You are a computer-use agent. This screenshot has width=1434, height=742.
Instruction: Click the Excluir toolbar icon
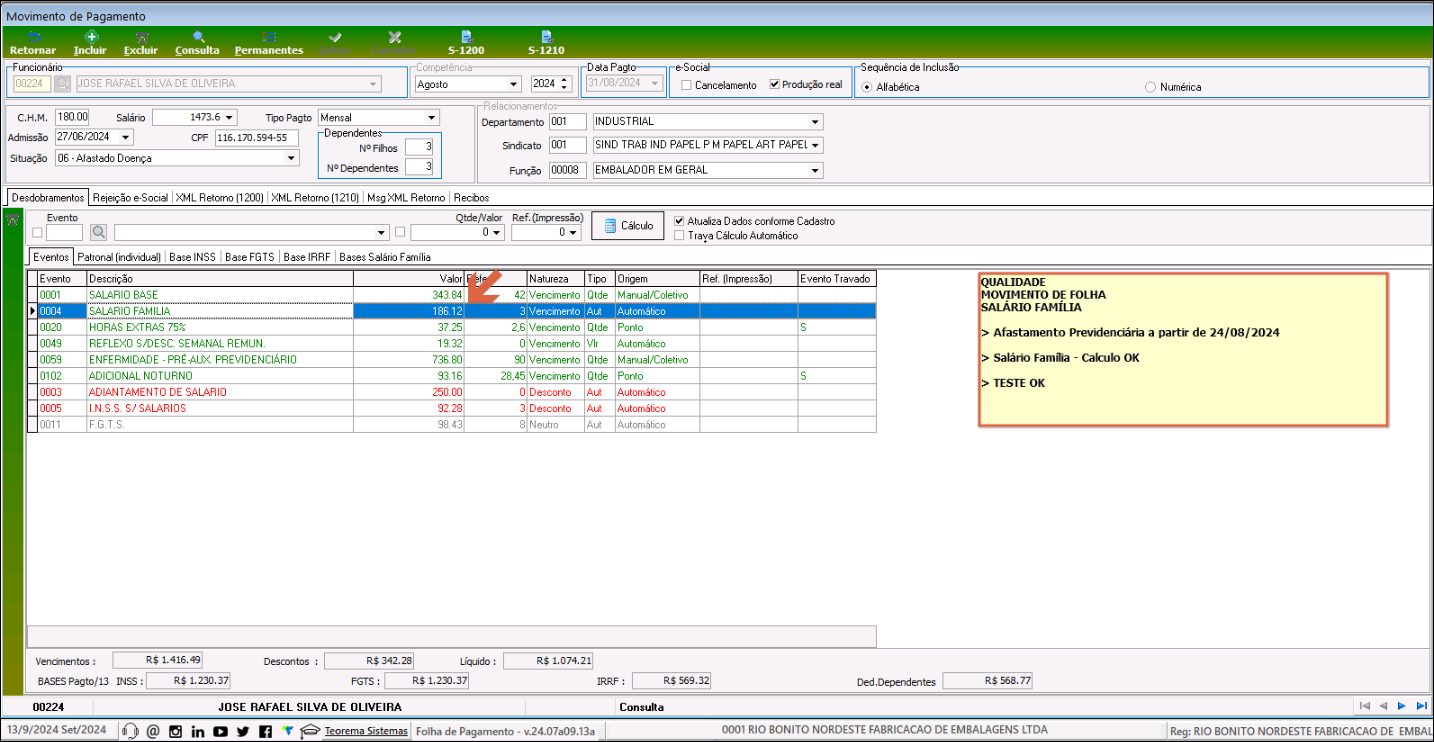(x=141, y=36)
